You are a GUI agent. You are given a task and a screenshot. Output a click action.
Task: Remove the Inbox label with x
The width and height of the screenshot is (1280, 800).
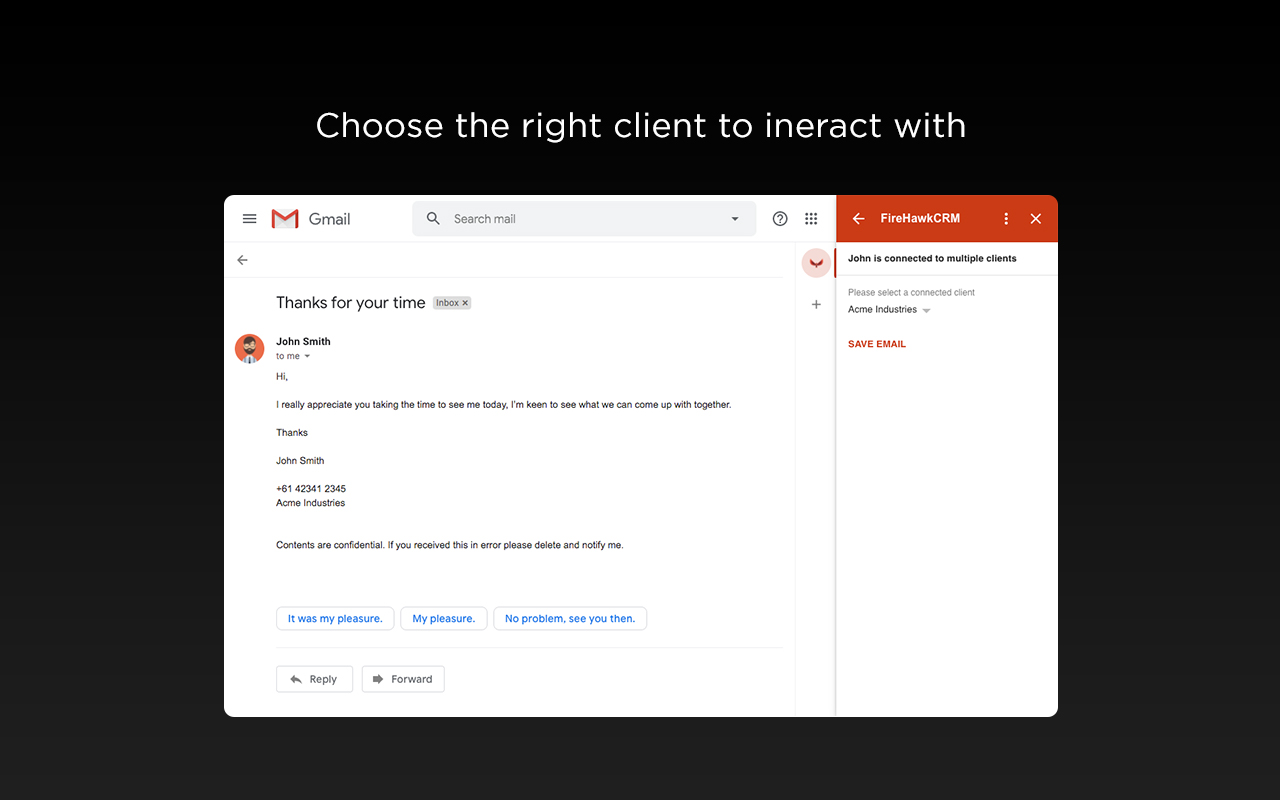tap(465, 303)
